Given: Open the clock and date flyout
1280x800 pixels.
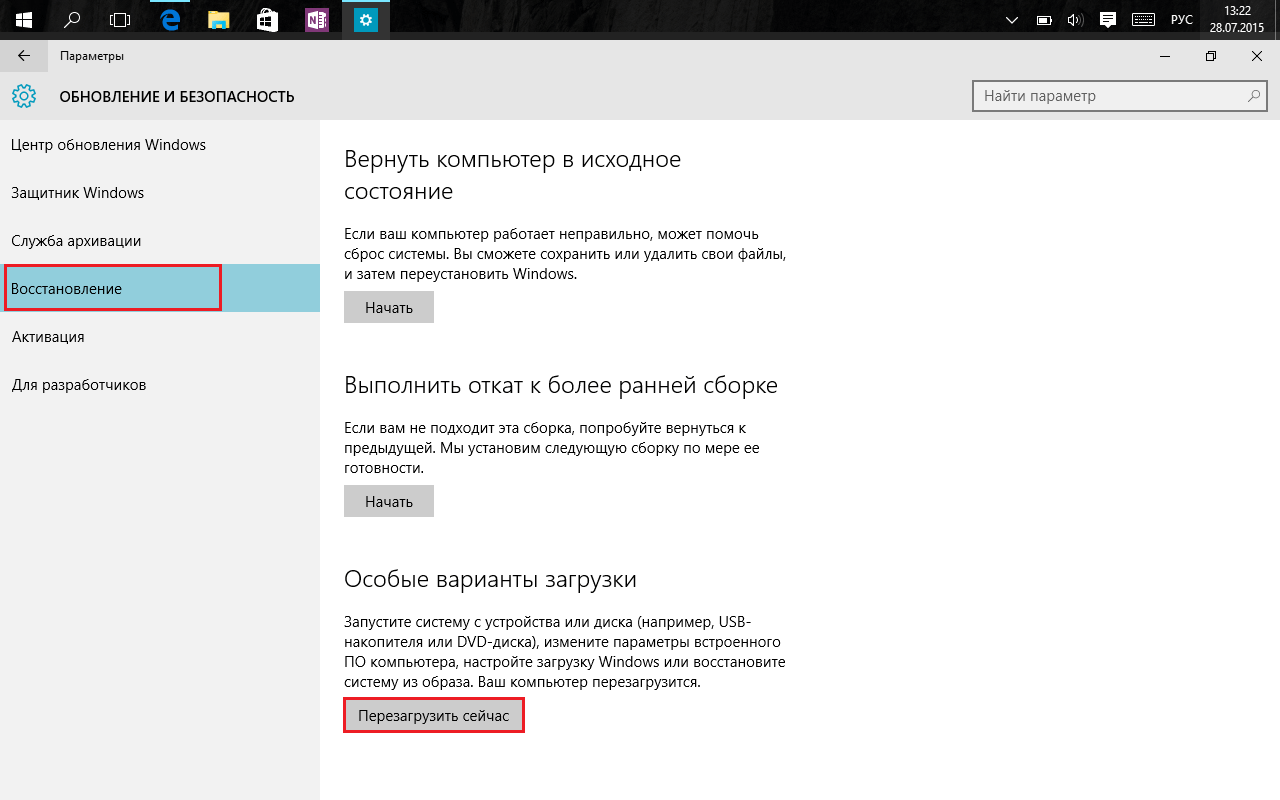Looking at the screenshot, I should [1237, 19].
